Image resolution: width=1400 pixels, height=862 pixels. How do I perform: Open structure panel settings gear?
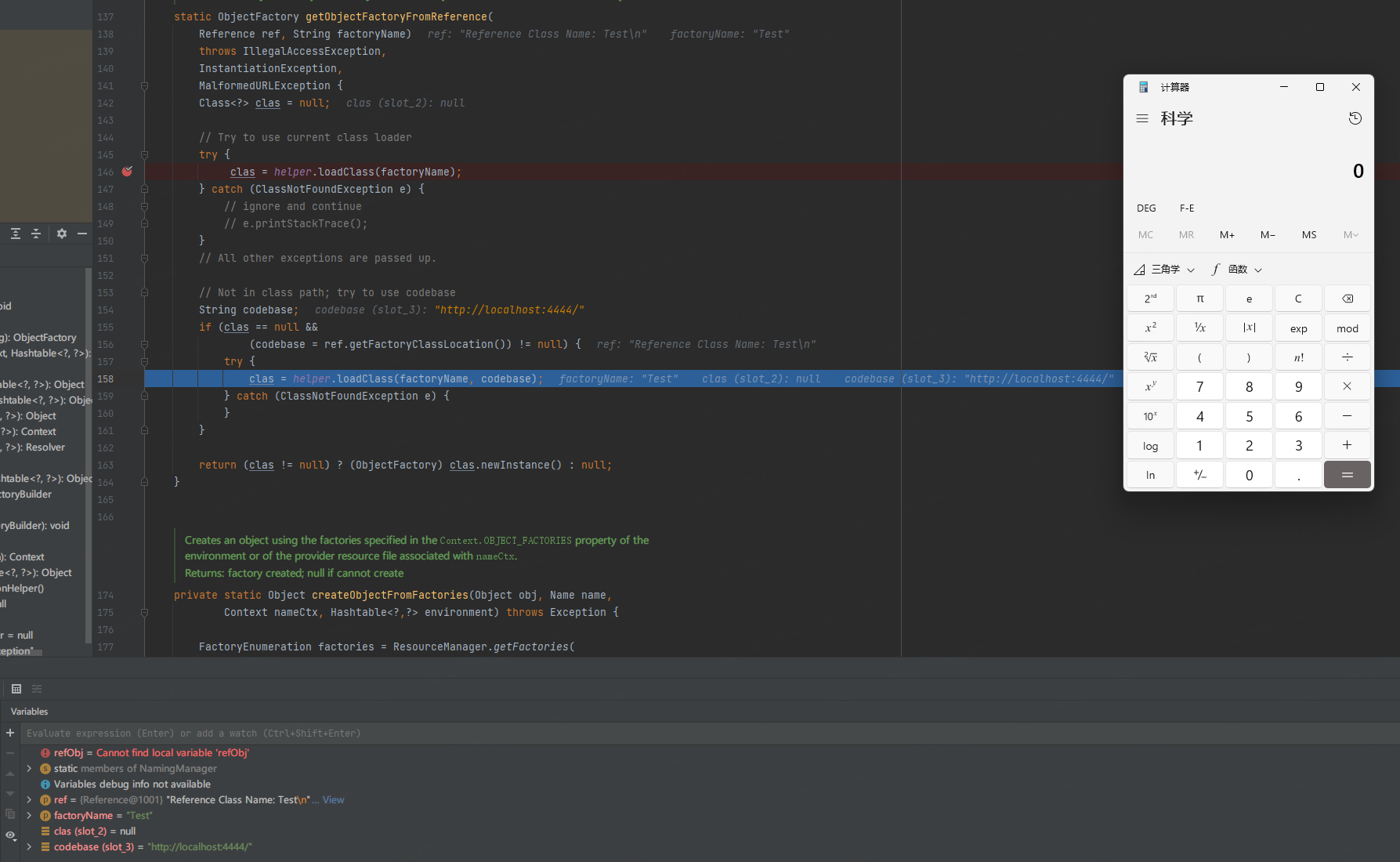pos(62,234)
